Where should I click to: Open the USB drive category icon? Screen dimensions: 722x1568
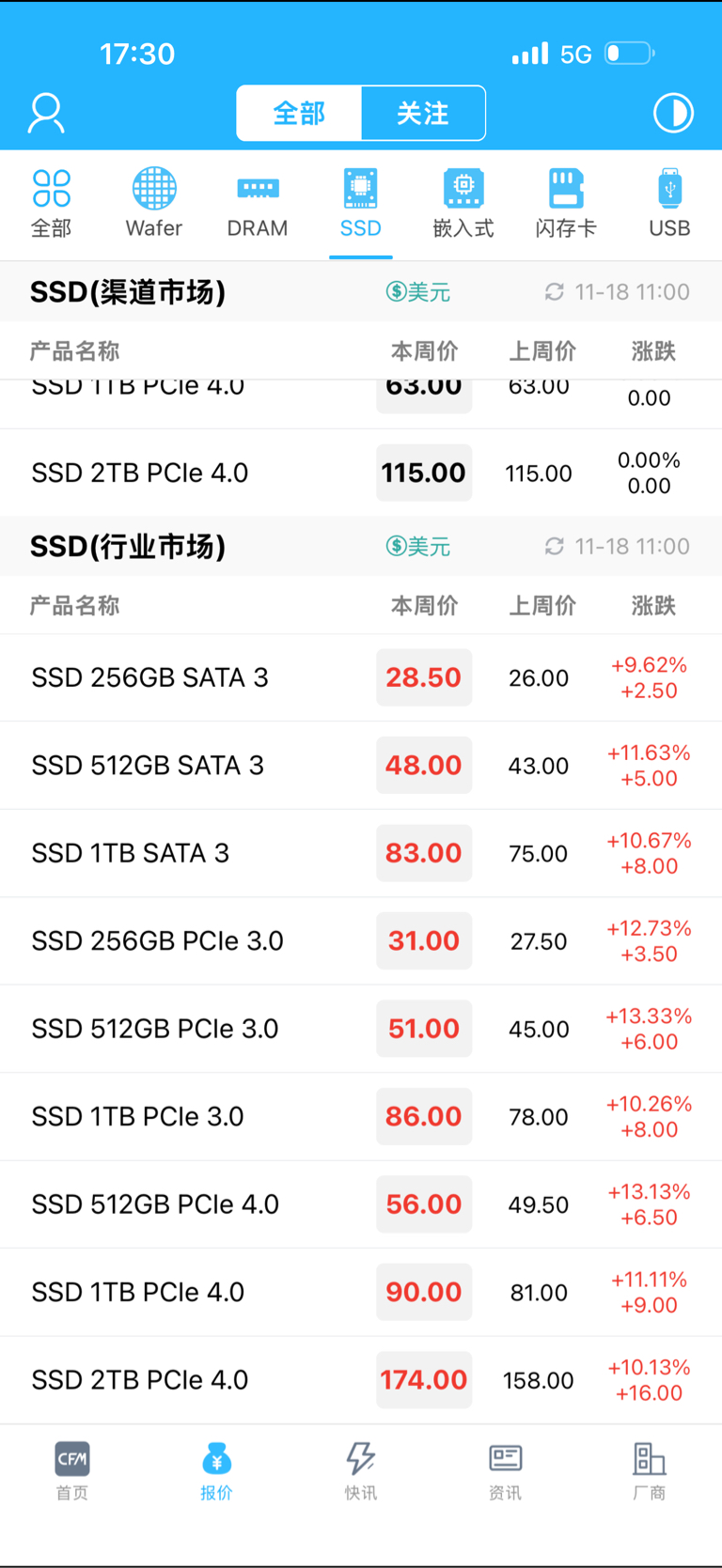[x=669, y=203]
